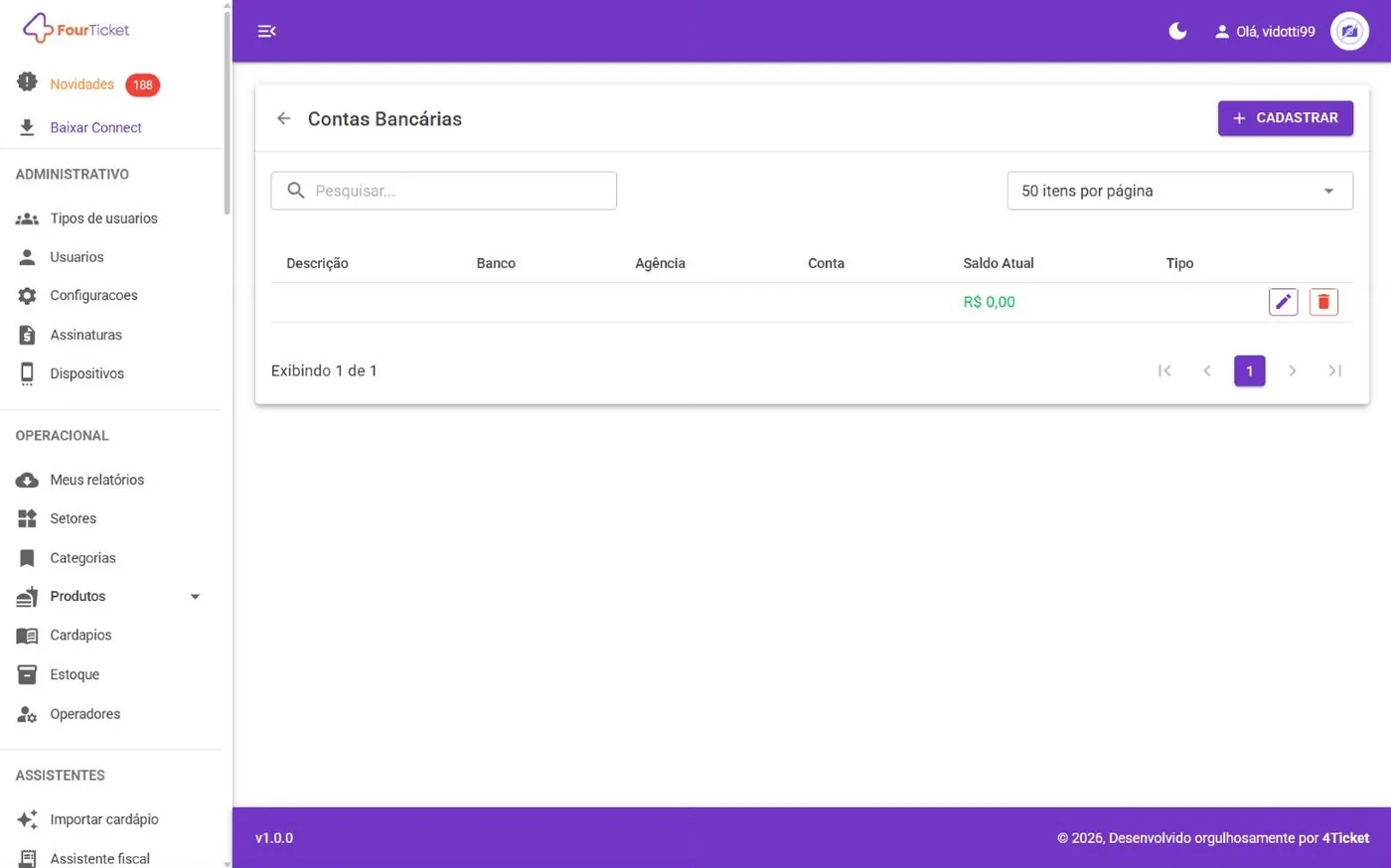Click the Setores grid icon
1391x868 pixels.
[27, 518]
